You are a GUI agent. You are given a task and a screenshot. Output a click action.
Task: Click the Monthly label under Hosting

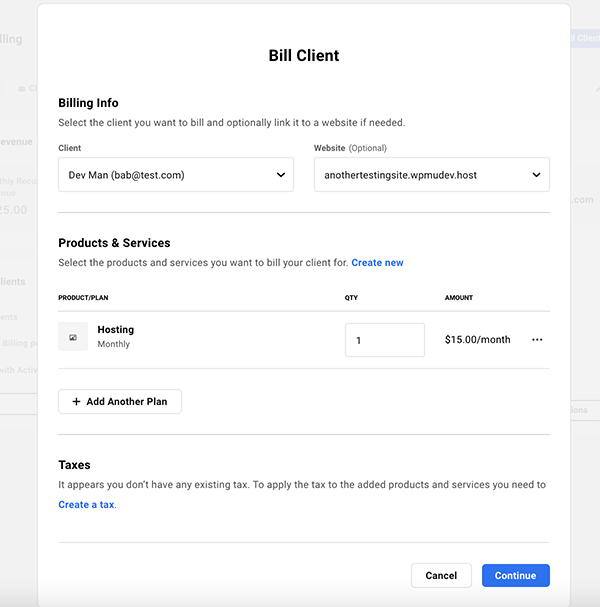(114, 345)
